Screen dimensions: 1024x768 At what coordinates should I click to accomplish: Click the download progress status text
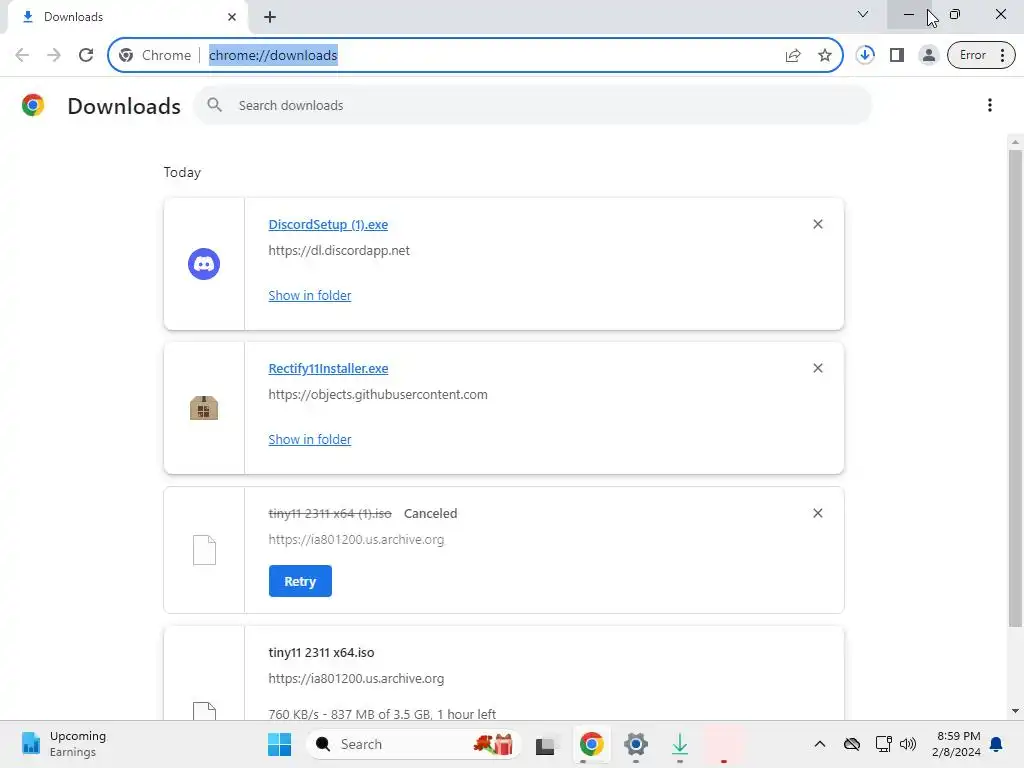click(382, 714)
